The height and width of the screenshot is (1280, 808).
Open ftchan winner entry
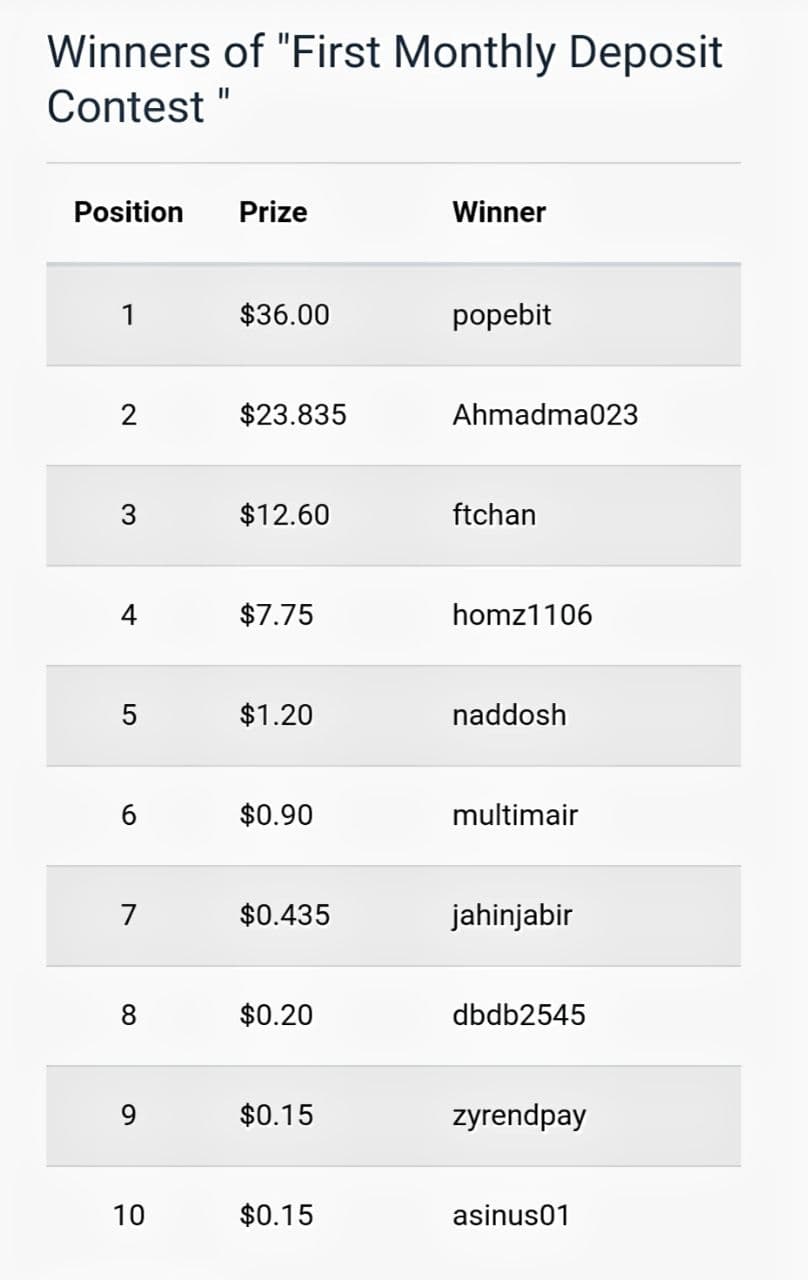[494, 515]
